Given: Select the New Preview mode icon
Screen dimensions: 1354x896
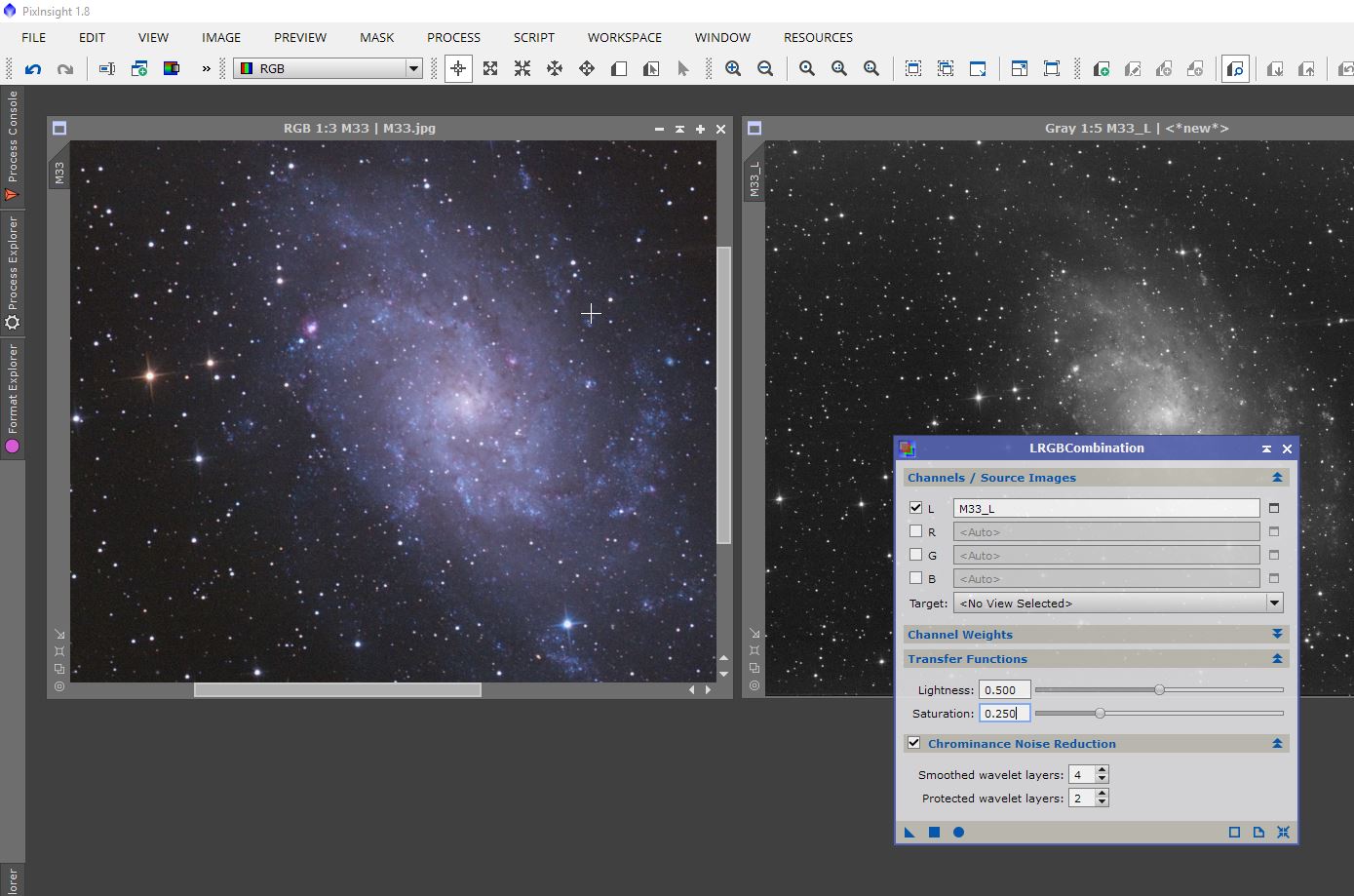Looking at the screenshot, I should (x=619, y=68).
